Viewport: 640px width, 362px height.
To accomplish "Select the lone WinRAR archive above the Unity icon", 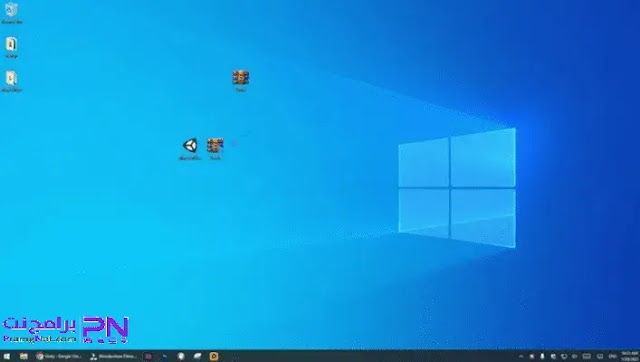I will tap(240, 81).
